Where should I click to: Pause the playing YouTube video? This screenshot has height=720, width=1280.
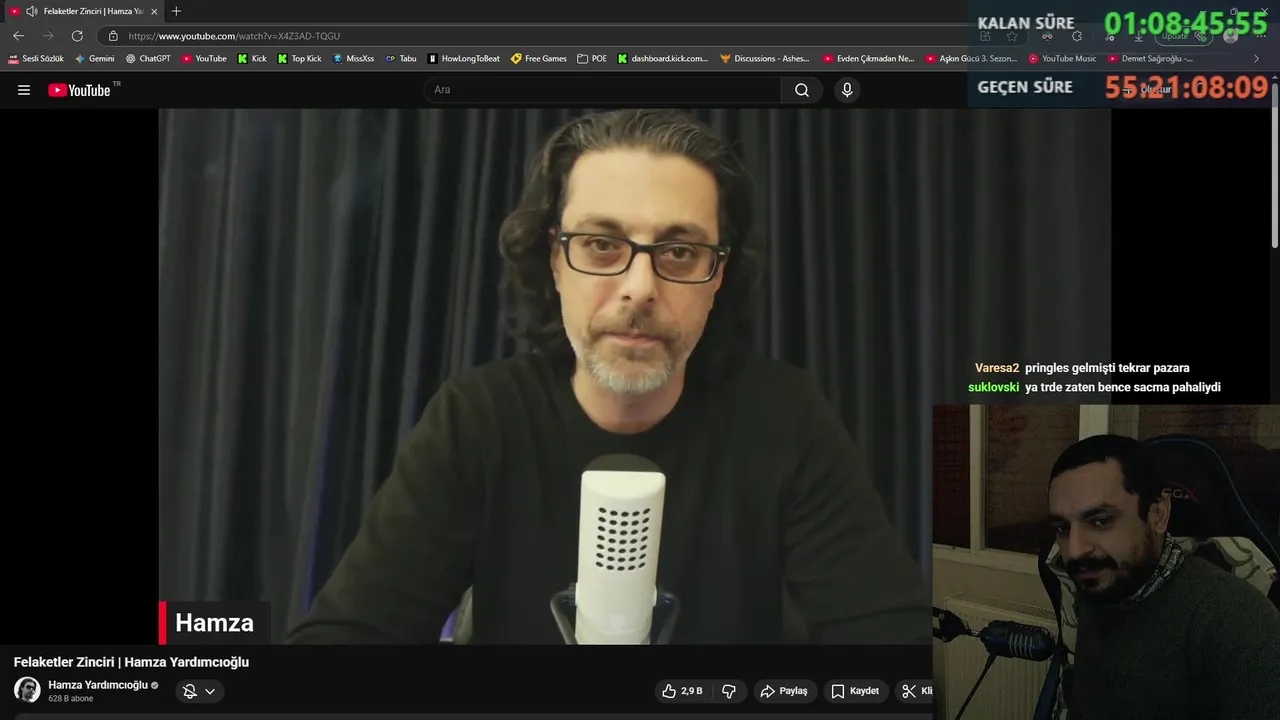(x=634, y=376)
